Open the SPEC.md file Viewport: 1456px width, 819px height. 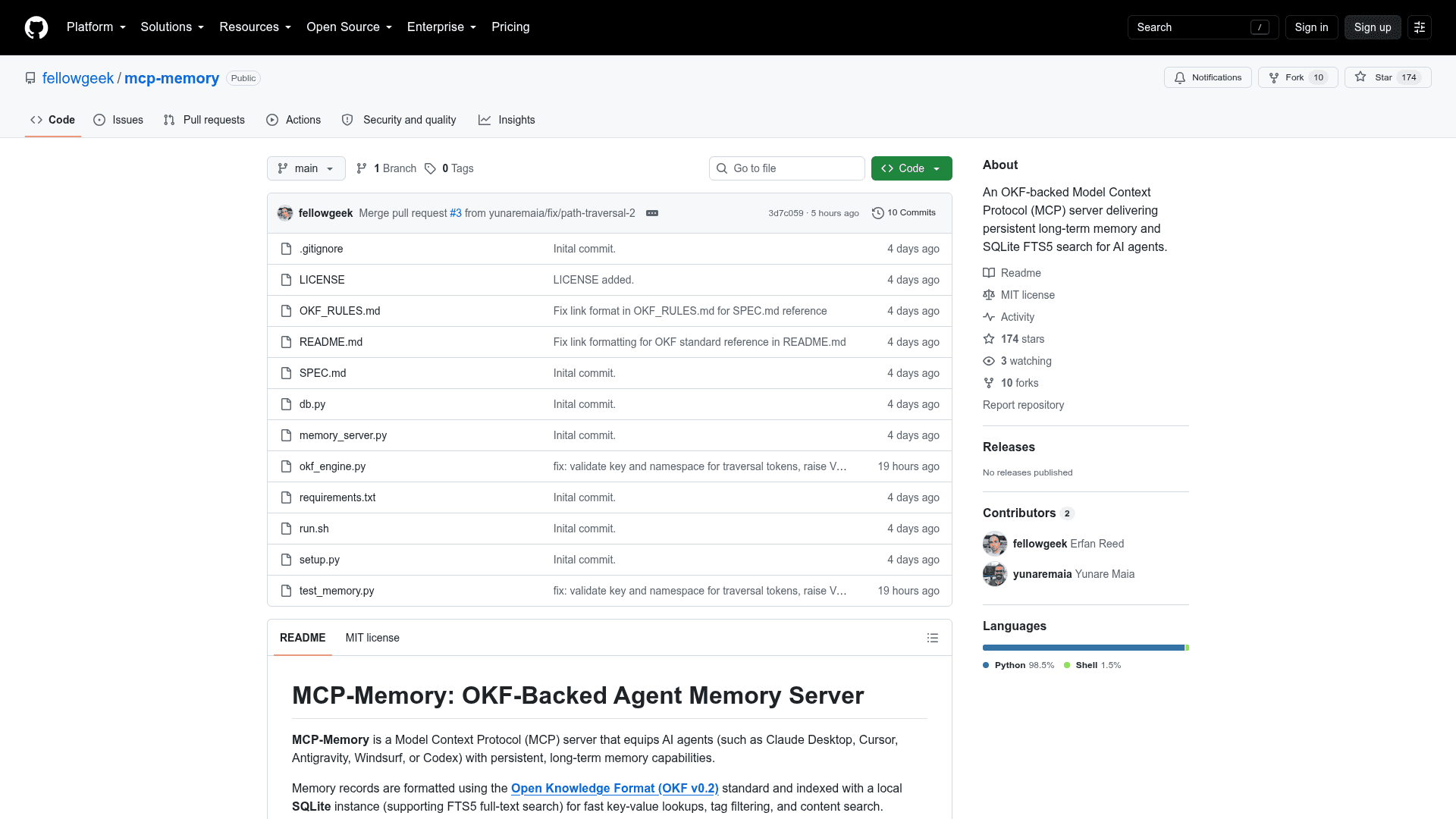click(x=322, y=373)
